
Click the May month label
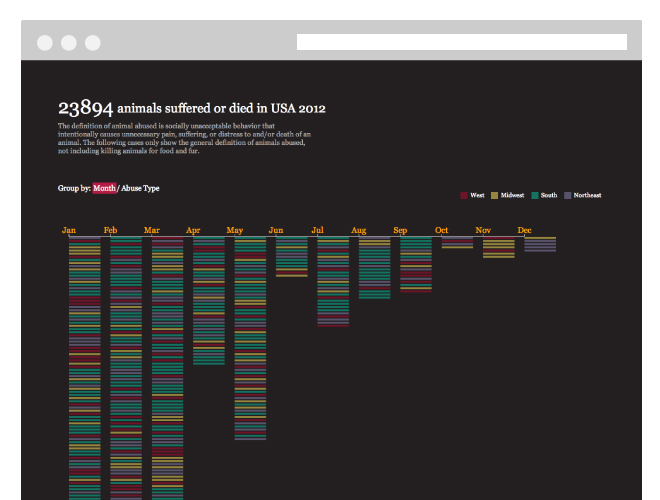[x=234, y=230]
